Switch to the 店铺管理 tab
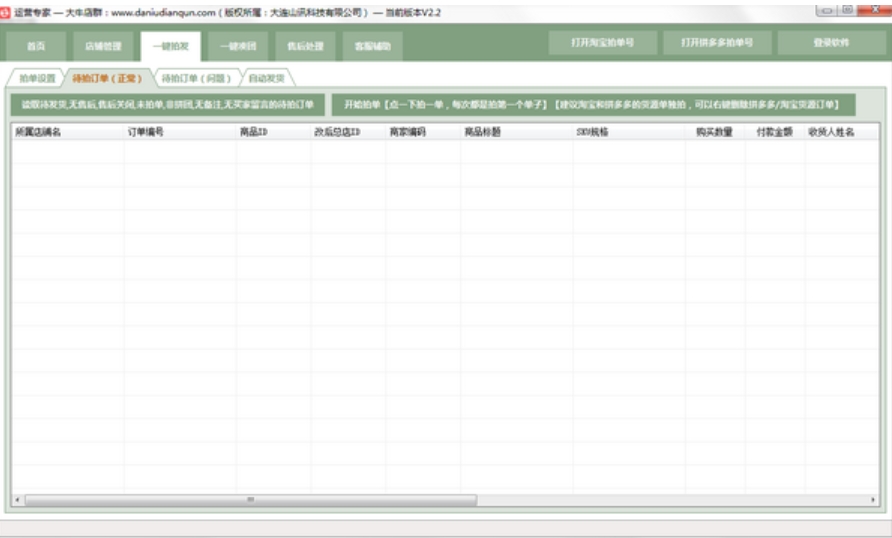Screen dimensions: 892x538 (103, 46)
